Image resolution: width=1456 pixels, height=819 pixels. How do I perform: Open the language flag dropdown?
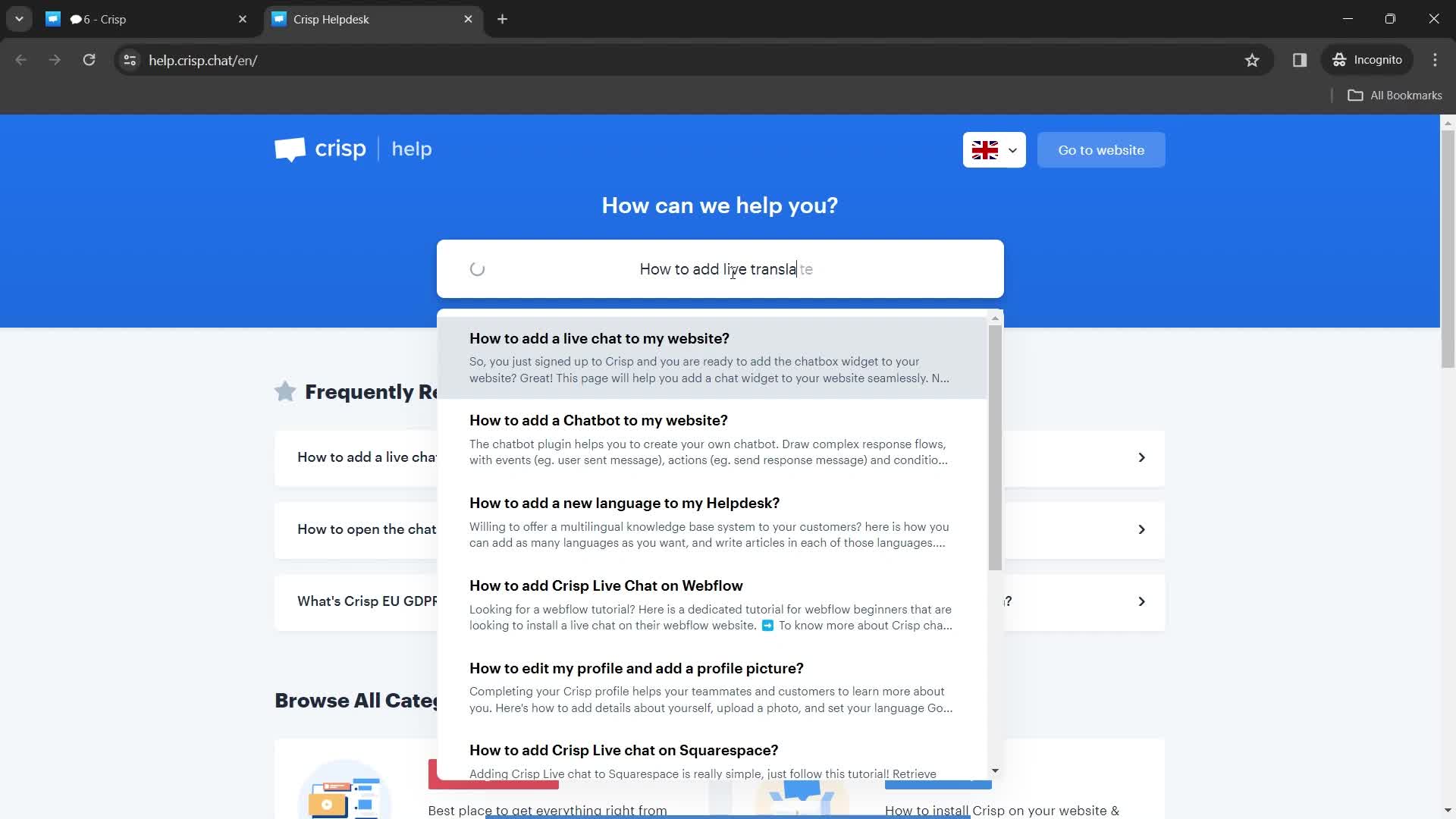click(x=994, y=150)
